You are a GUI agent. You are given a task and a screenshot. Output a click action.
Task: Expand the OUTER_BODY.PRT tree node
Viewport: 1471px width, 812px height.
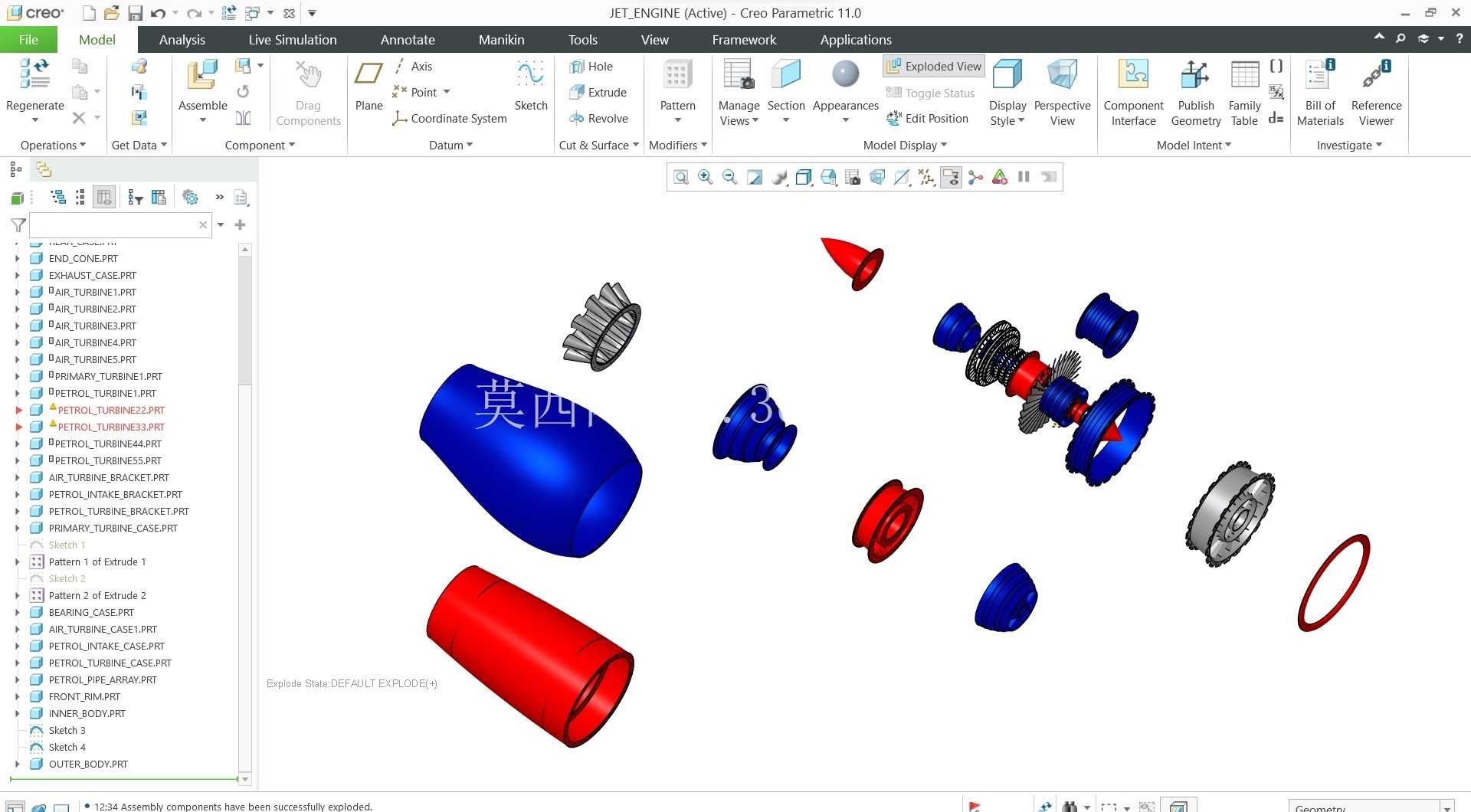(x=18, y=765)
